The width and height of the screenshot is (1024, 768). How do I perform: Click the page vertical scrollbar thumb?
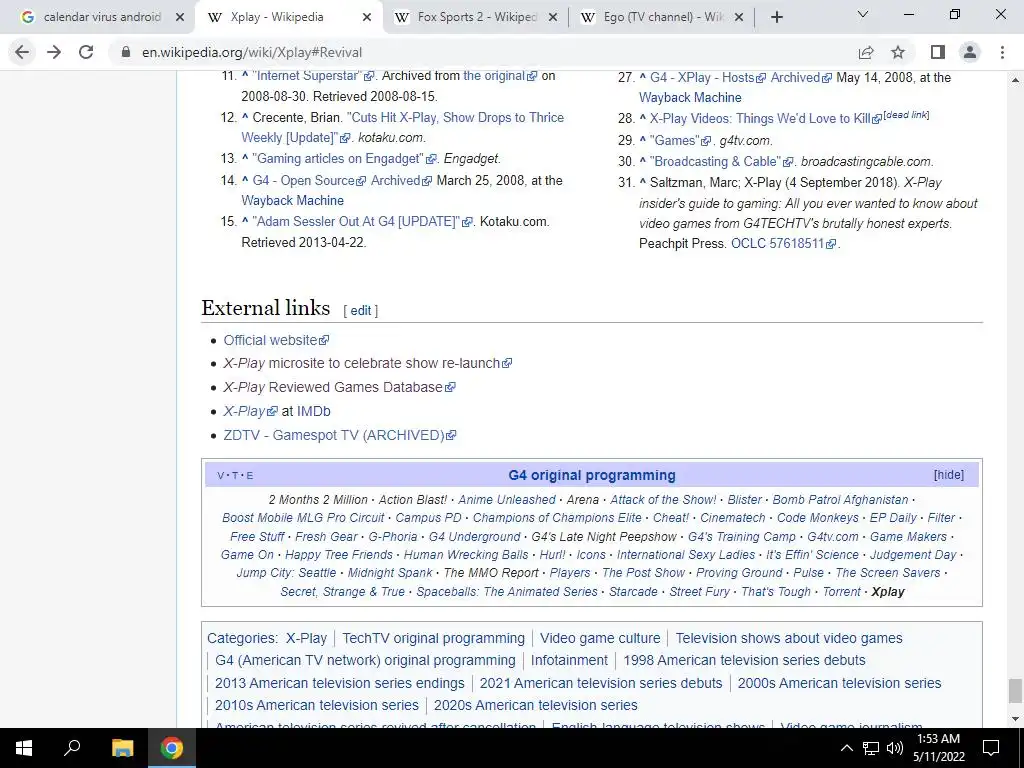click(x=1014, y=690)
